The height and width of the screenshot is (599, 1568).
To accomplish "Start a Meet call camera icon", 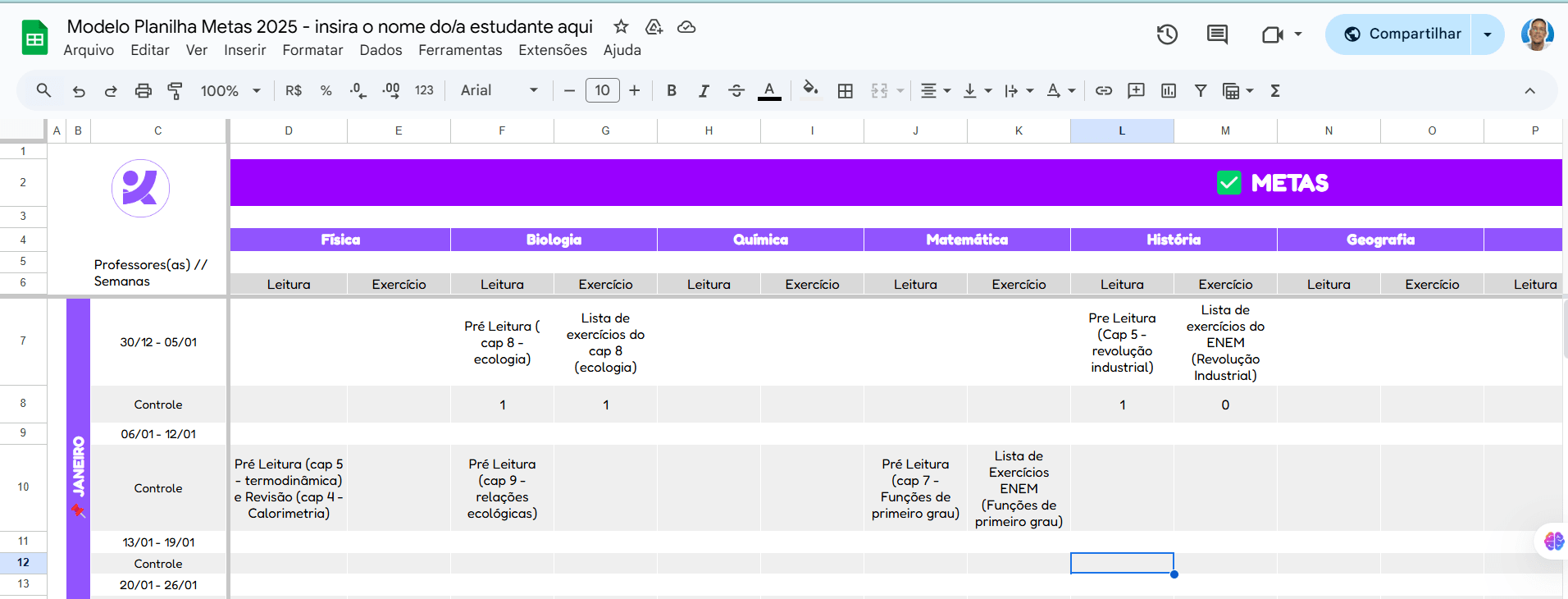I will tap(1273, 34).
